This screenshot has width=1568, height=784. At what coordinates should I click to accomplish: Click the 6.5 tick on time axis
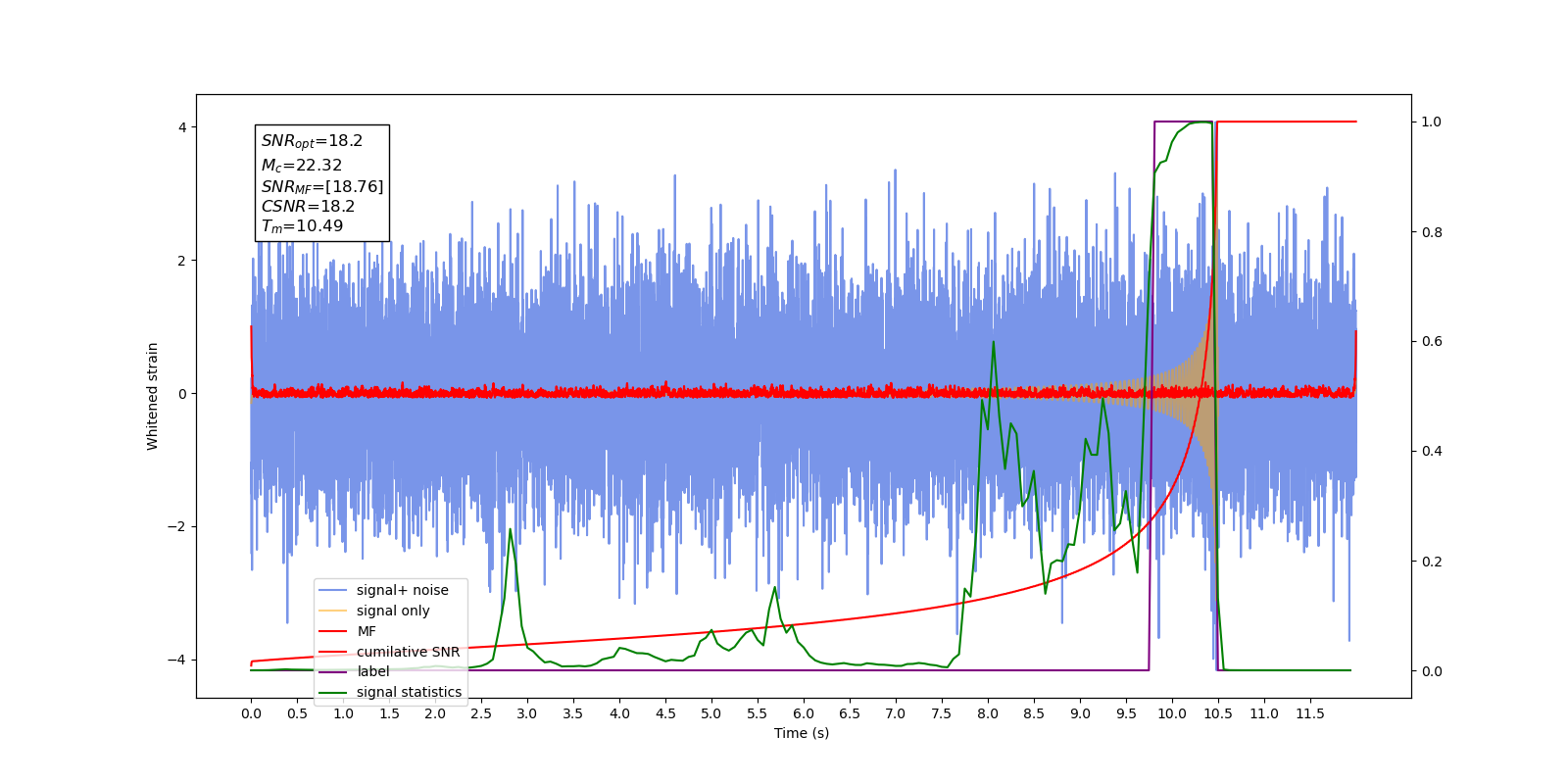[850, 713]
